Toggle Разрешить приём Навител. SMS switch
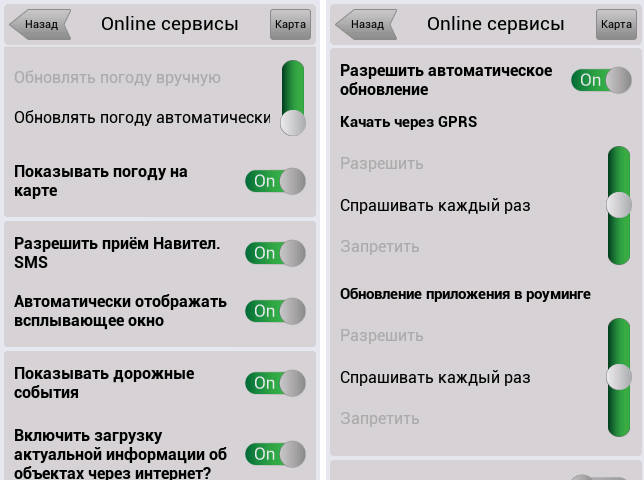644x480 pixels. (275, 253)
